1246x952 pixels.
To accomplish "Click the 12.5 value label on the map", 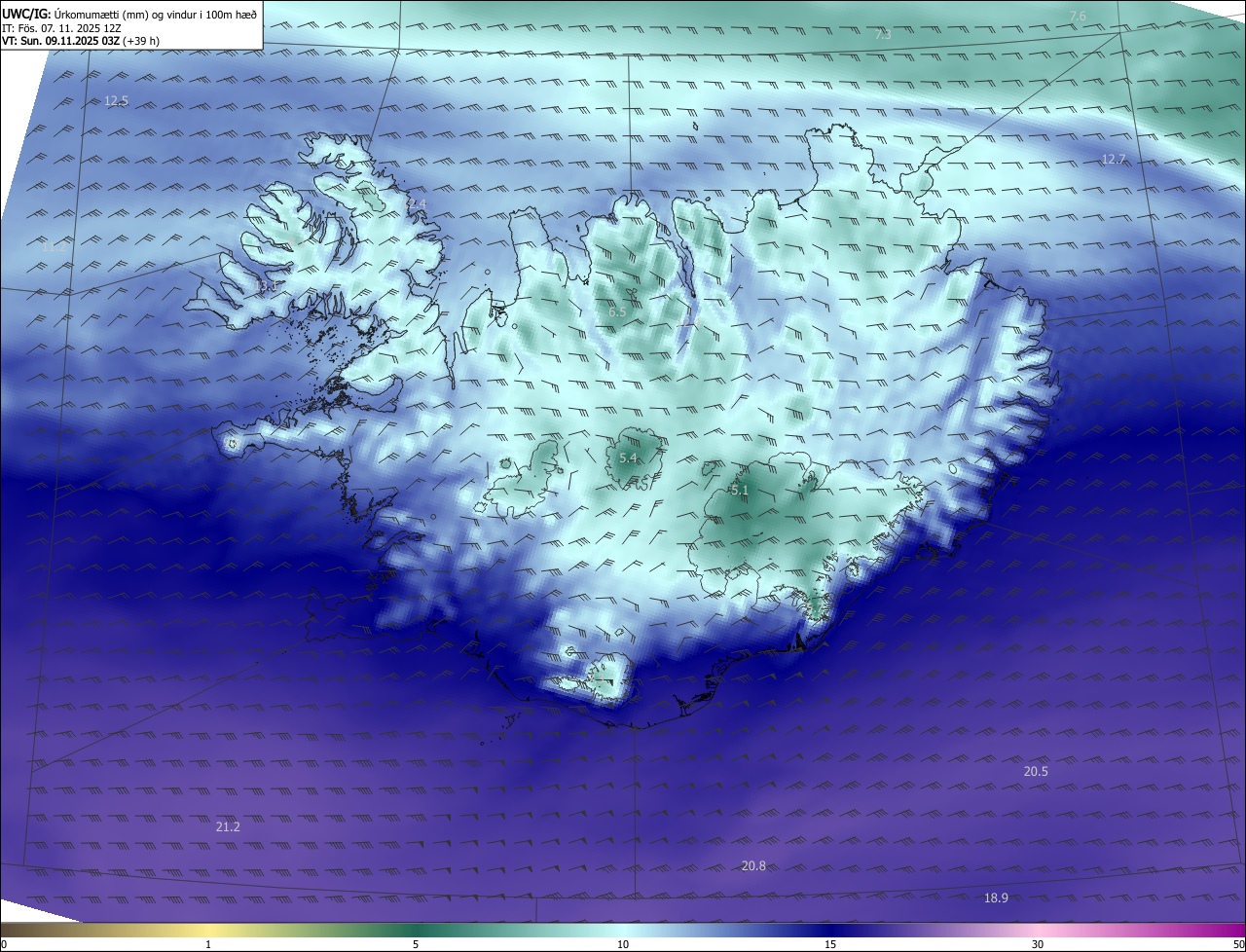I will [x=116, y=101].
